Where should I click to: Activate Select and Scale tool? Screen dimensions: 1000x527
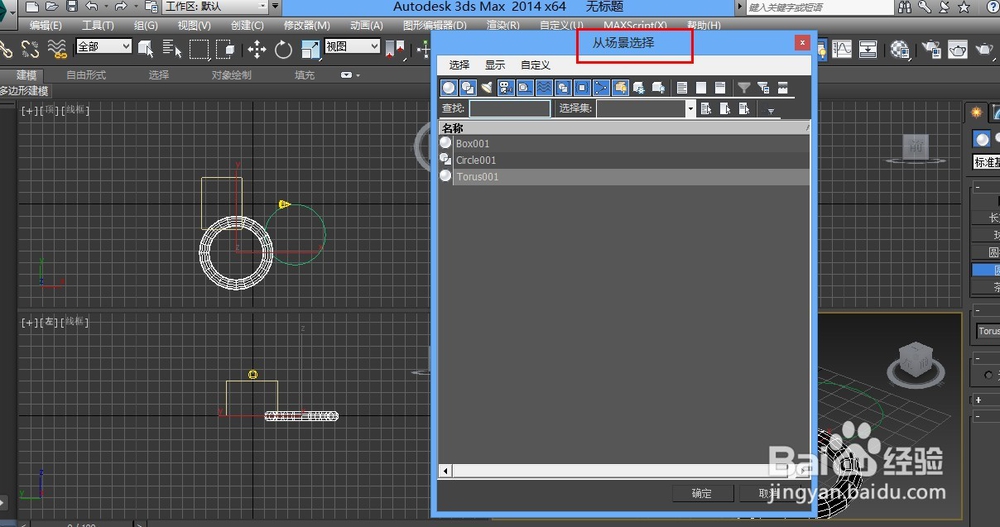pyautogui.click(x=310, y=48)
